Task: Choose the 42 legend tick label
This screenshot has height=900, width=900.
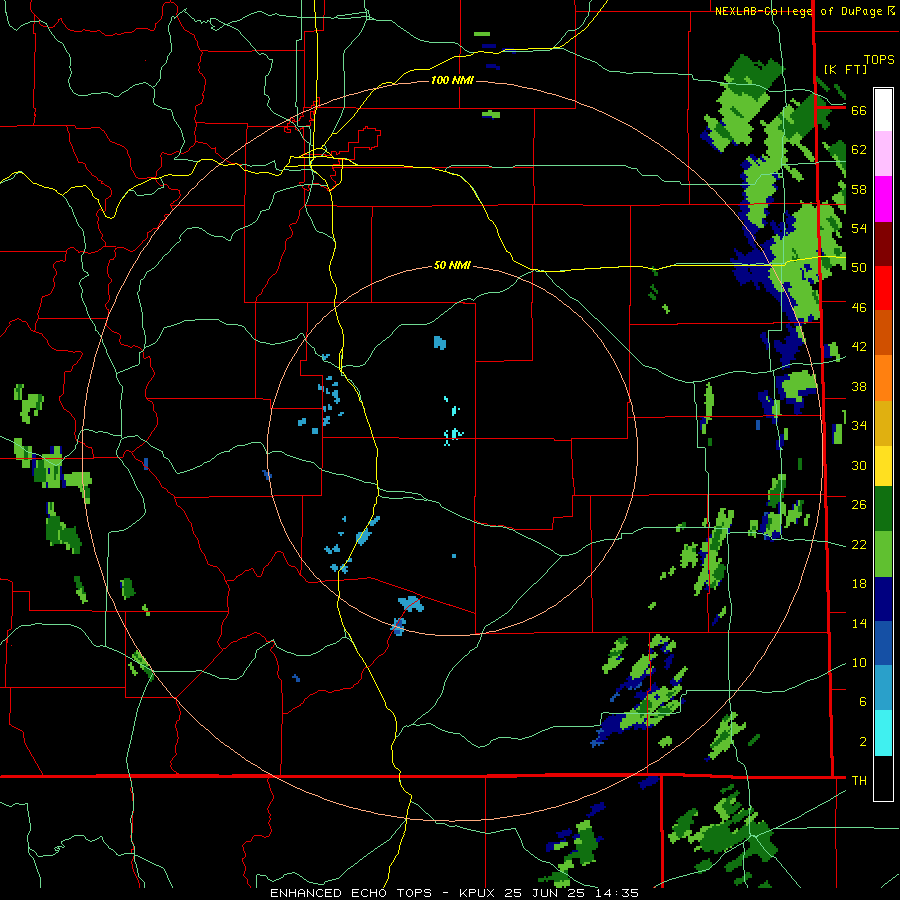Action: (x=859, y=347)
